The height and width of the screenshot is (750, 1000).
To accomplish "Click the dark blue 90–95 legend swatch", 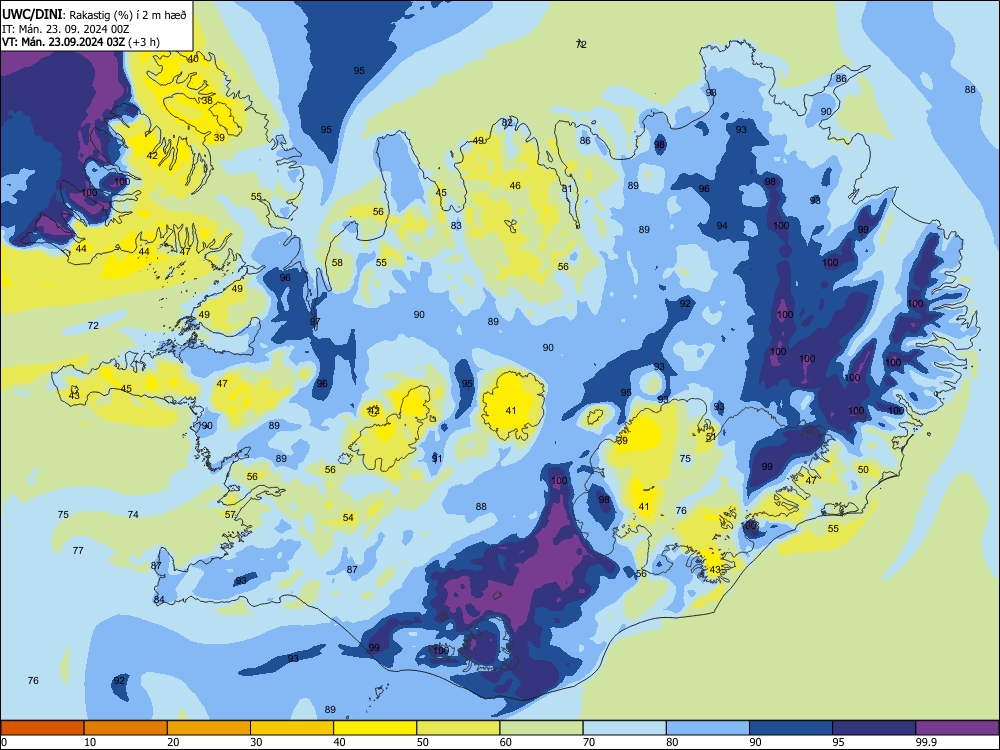I will pos(791,728).
